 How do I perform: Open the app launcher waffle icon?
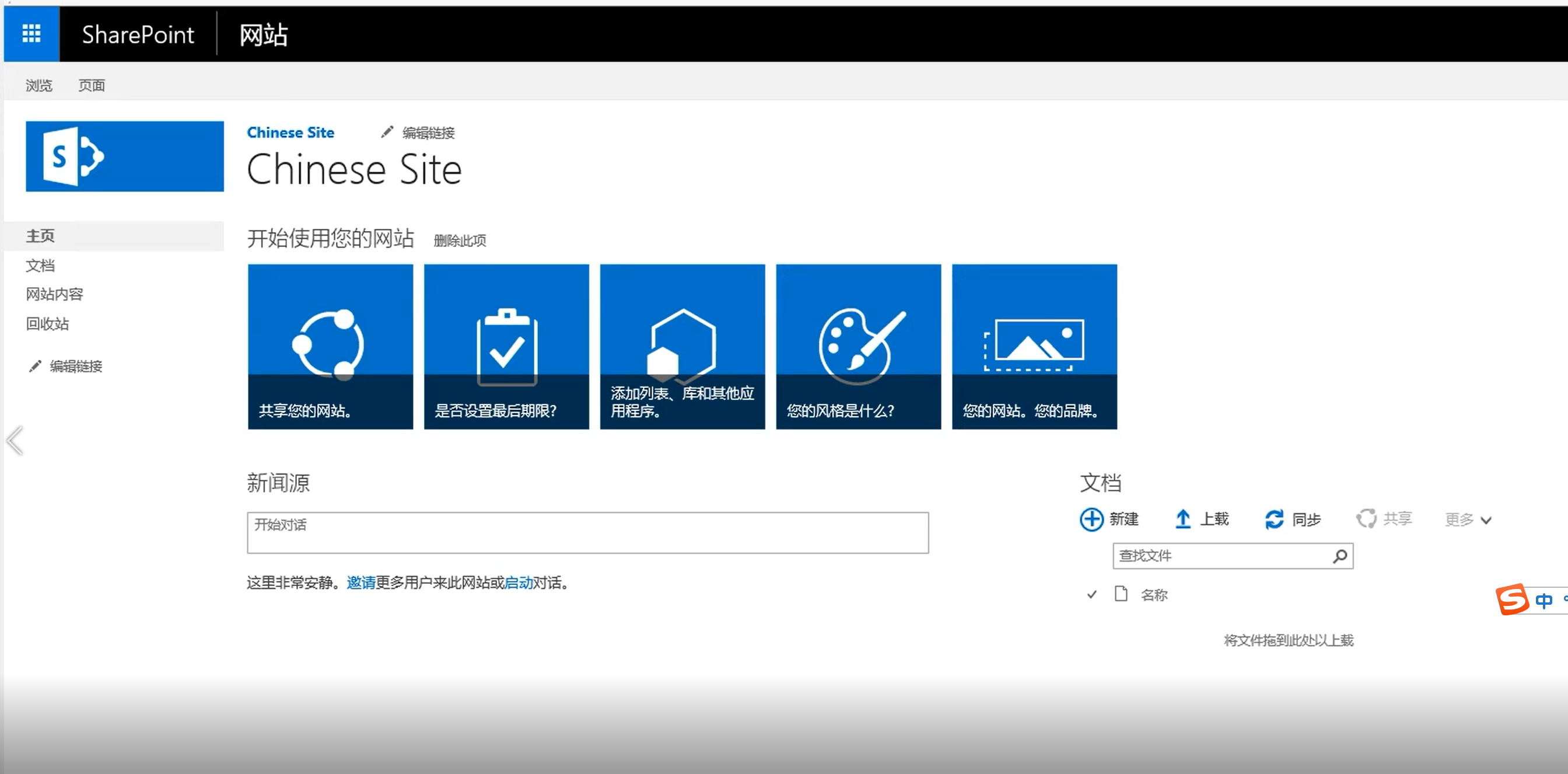pyautogui.click(x=32, y=33)
